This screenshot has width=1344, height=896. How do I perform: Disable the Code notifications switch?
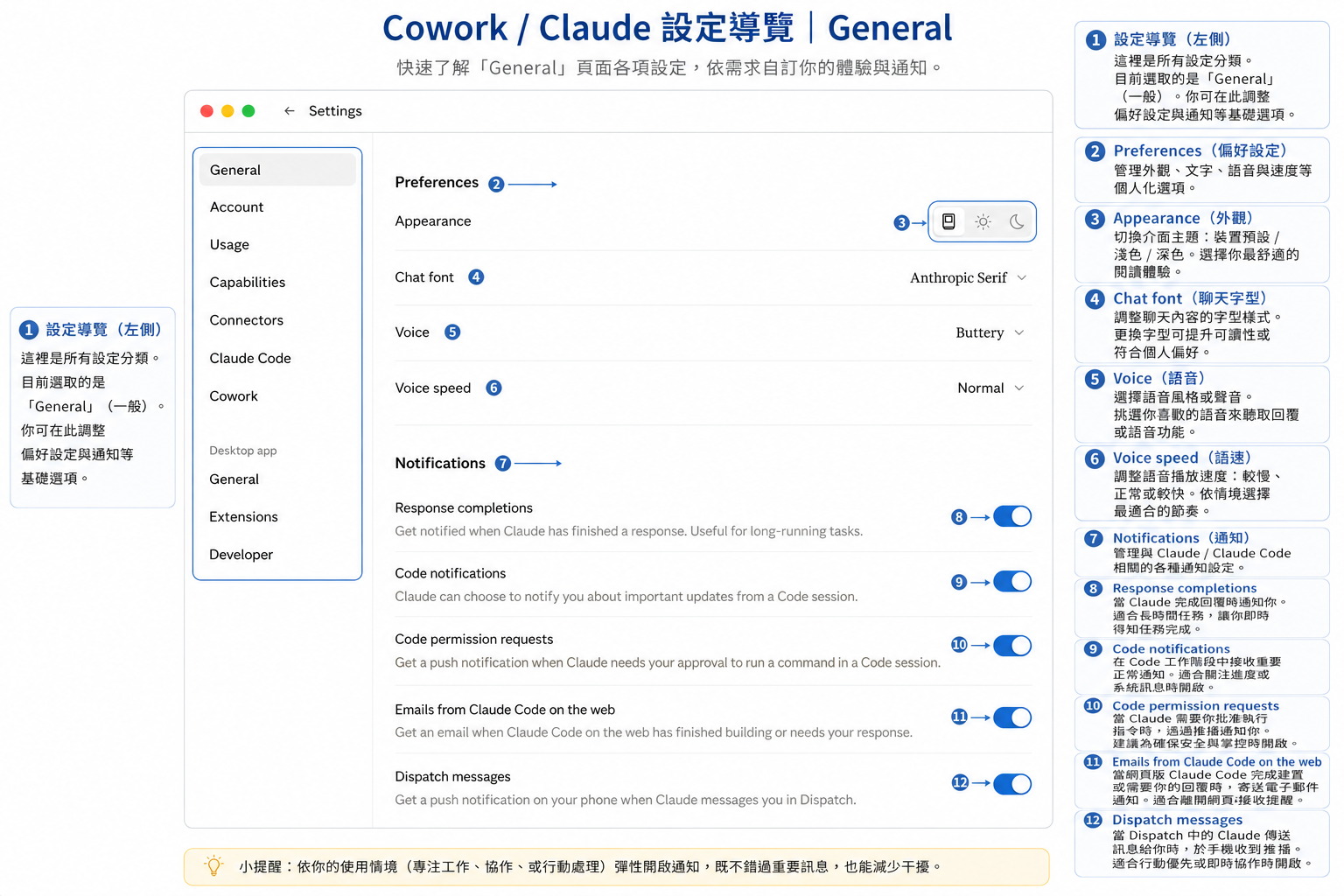(1012, 582)
